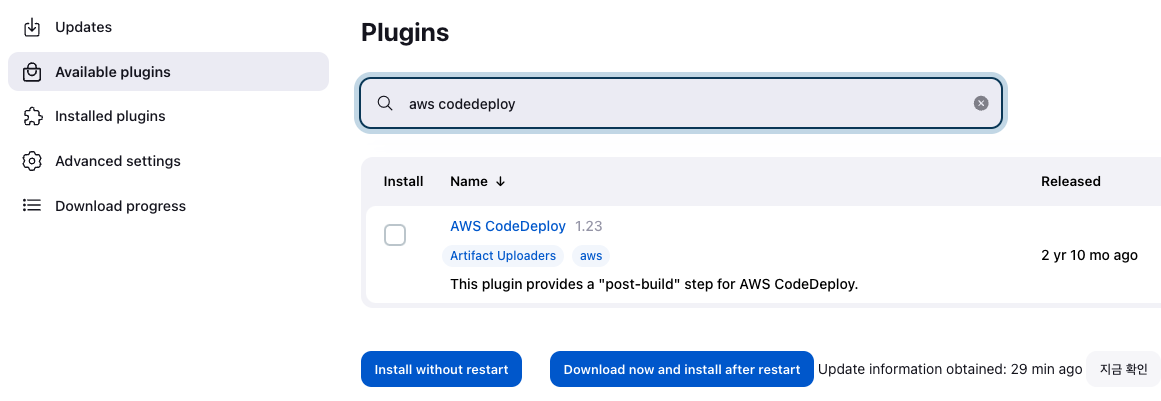1161x401 pixels.
Task: Open the AWS CodeDeploy plugin link
Action: 508,226
